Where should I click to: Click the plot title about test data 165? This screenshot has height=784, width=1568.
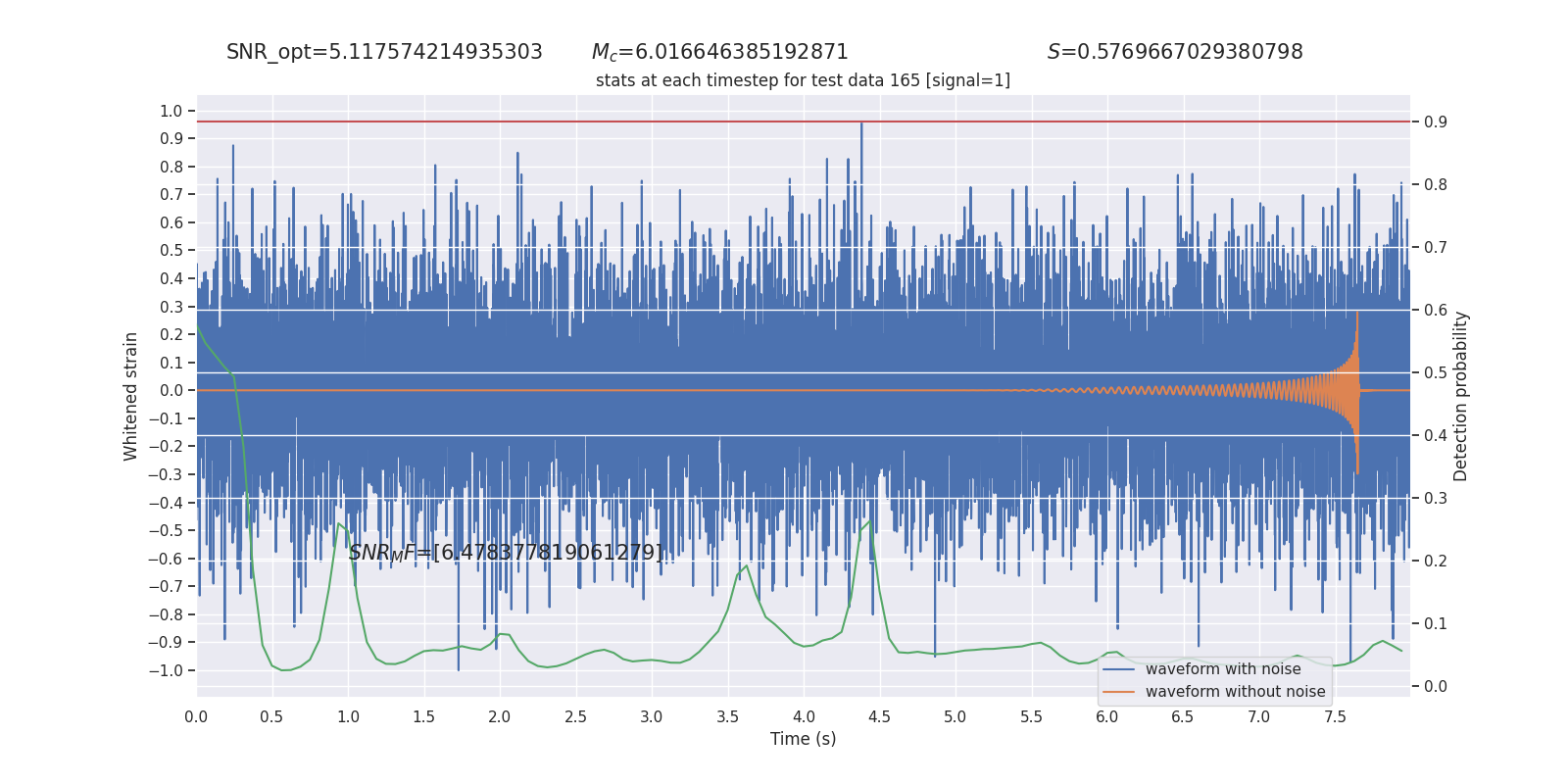(x=803, y=80)
